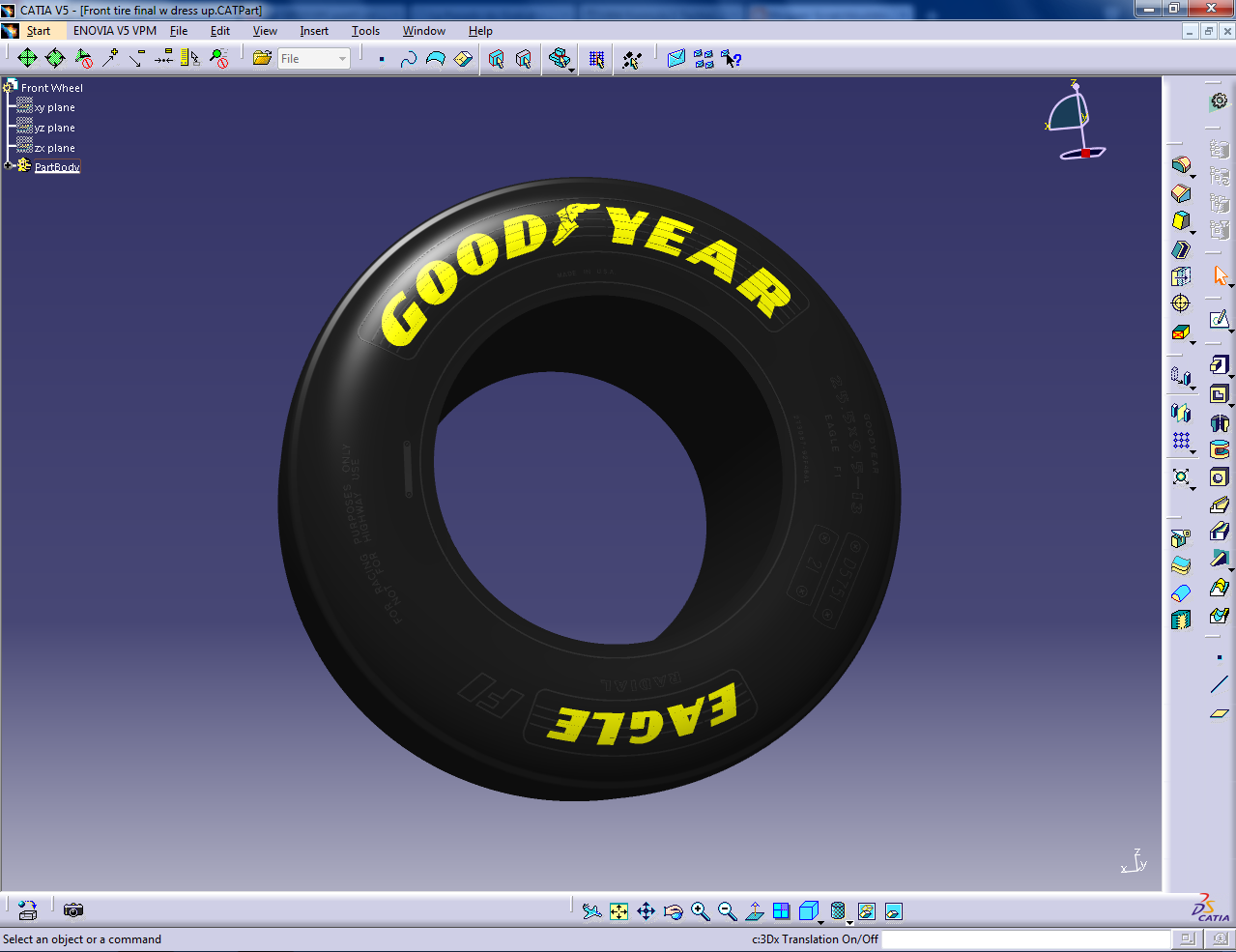Click the command input field in the status bar
Viewport: 1236px width, 952px height.
[x=1025, y=939]
